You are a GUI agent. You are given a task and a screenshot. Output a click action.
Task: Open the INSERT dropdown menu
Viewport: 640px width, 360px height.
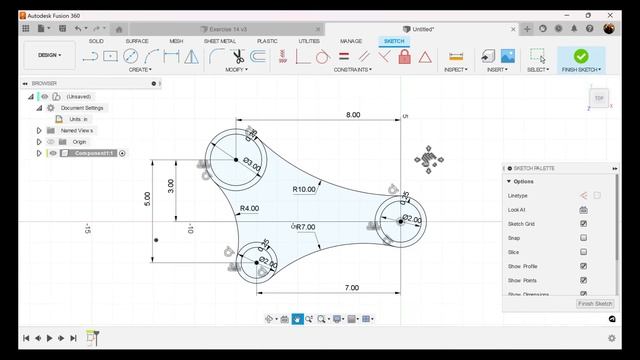(497, 70)
